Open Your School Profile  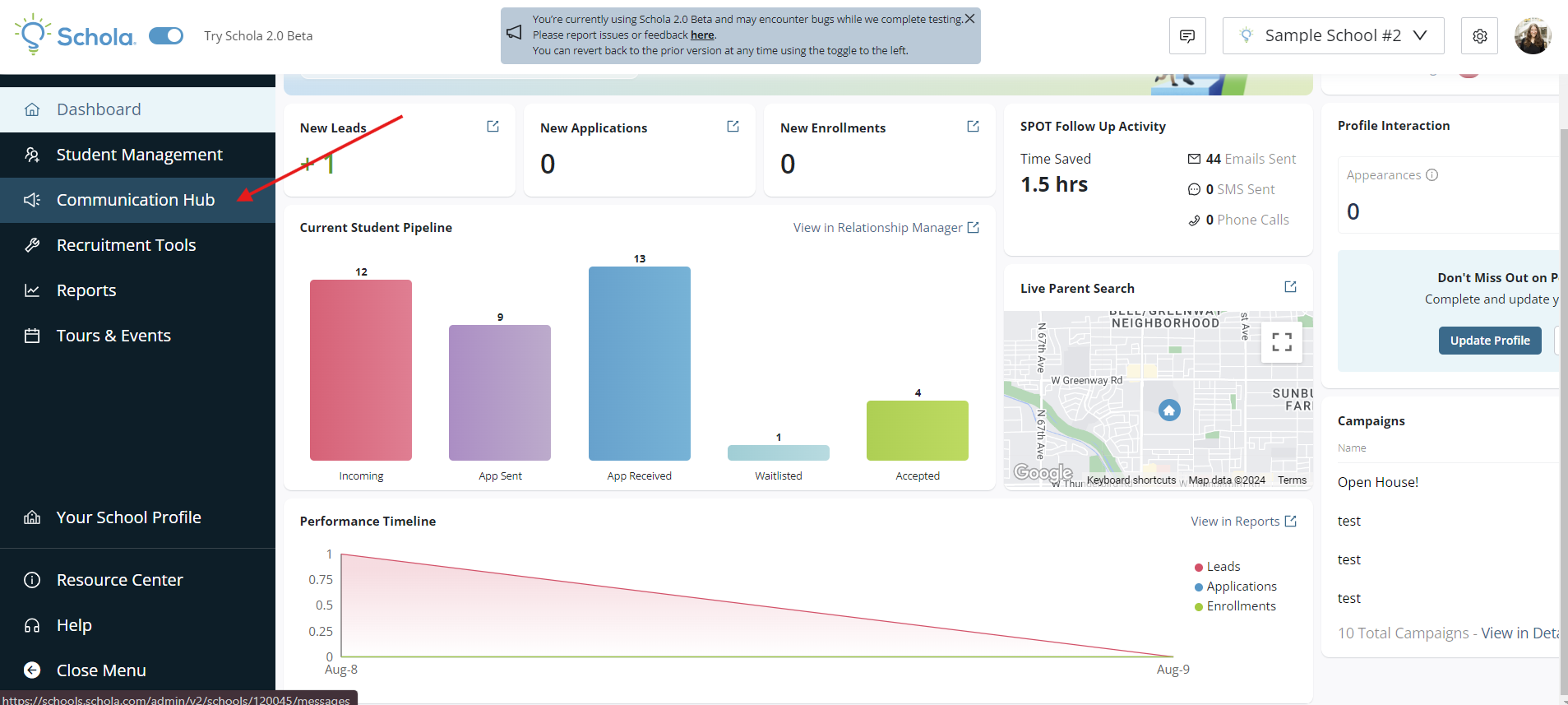point(137,517)
